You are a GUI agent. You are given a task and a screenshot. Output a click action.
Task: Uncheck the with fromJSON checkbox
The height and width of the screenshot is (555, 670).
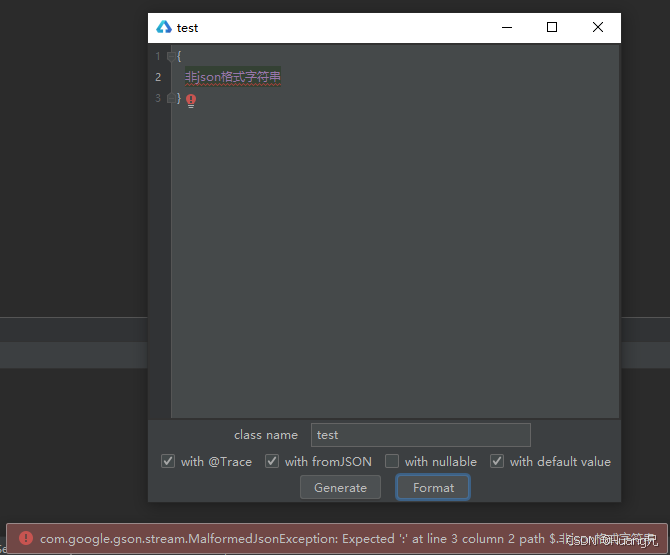click(272, 461)
